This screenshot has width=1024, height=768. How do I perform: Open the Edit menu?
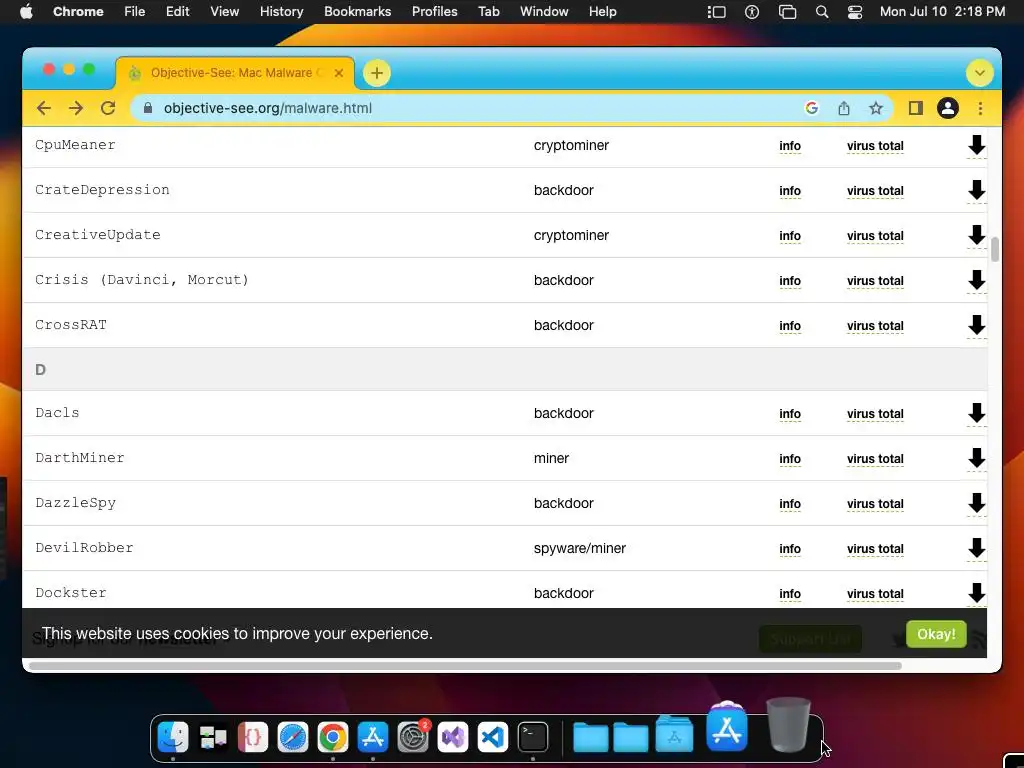pyautogui.click(x=178, y=12)
